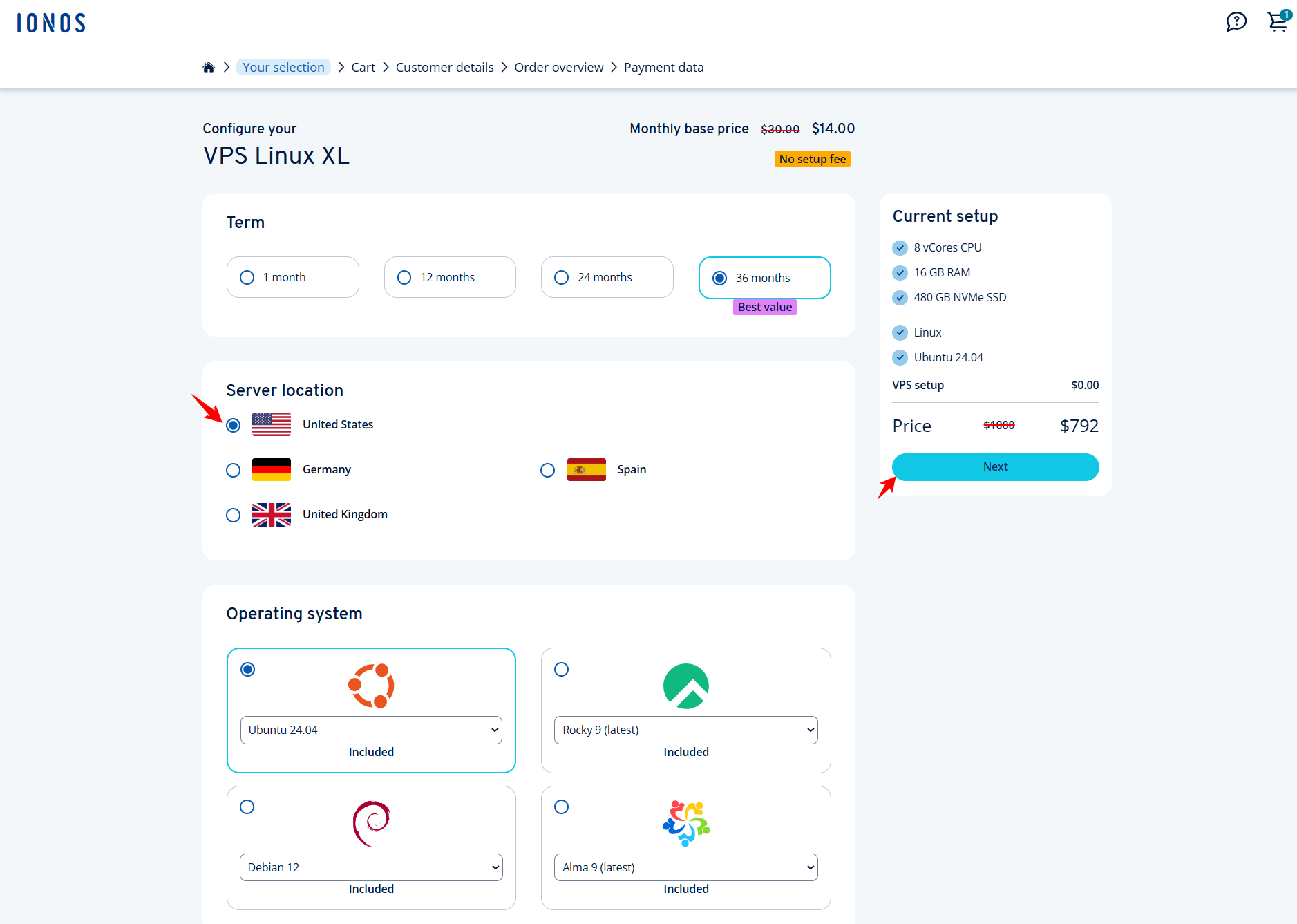Screen dimensions: 1297x924
Task: Select the 12 months term
Action: 450,277
